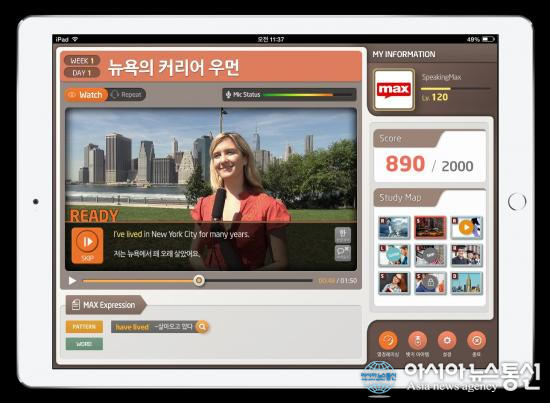
Task: Open the Study Map thumbnail with teal circle badge
Action: pos(394,255)
